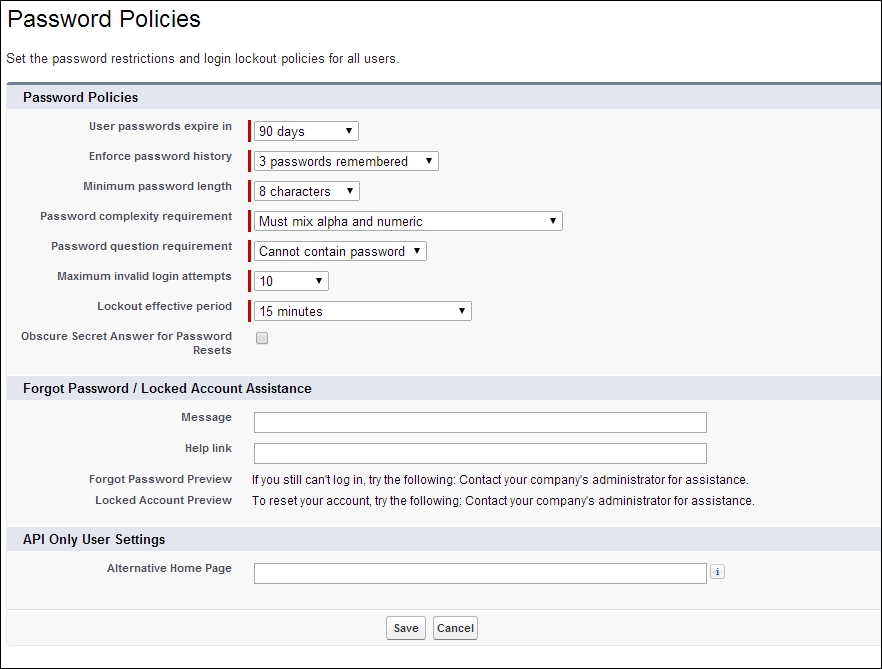The width and height of the screenshot is (882, 669).
Task: Click the Save button
Action: click(x=406, y=628)
